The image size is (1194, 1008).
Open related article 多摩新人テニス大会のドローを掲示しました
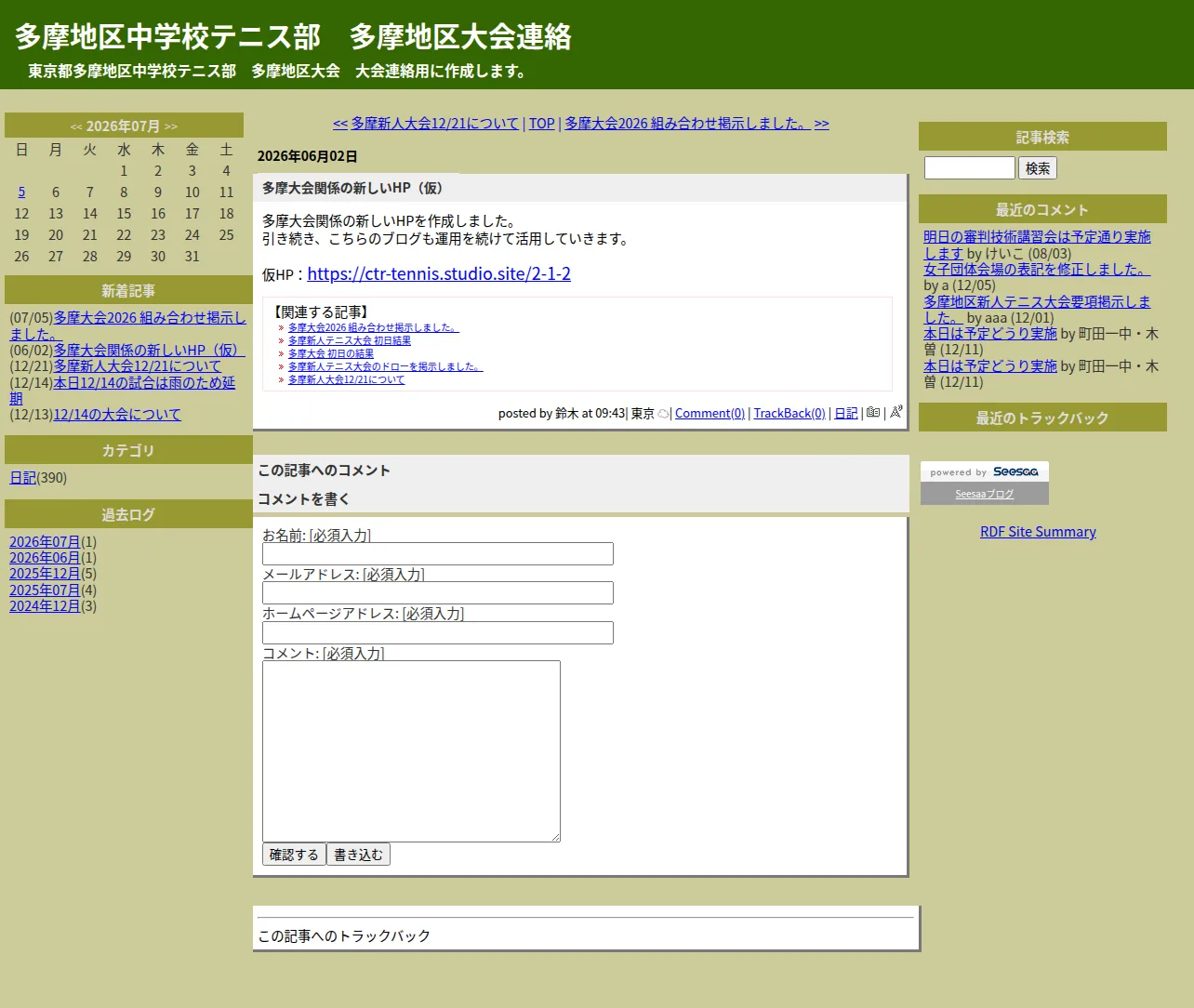pyautogui.click(x=386, y=367)
